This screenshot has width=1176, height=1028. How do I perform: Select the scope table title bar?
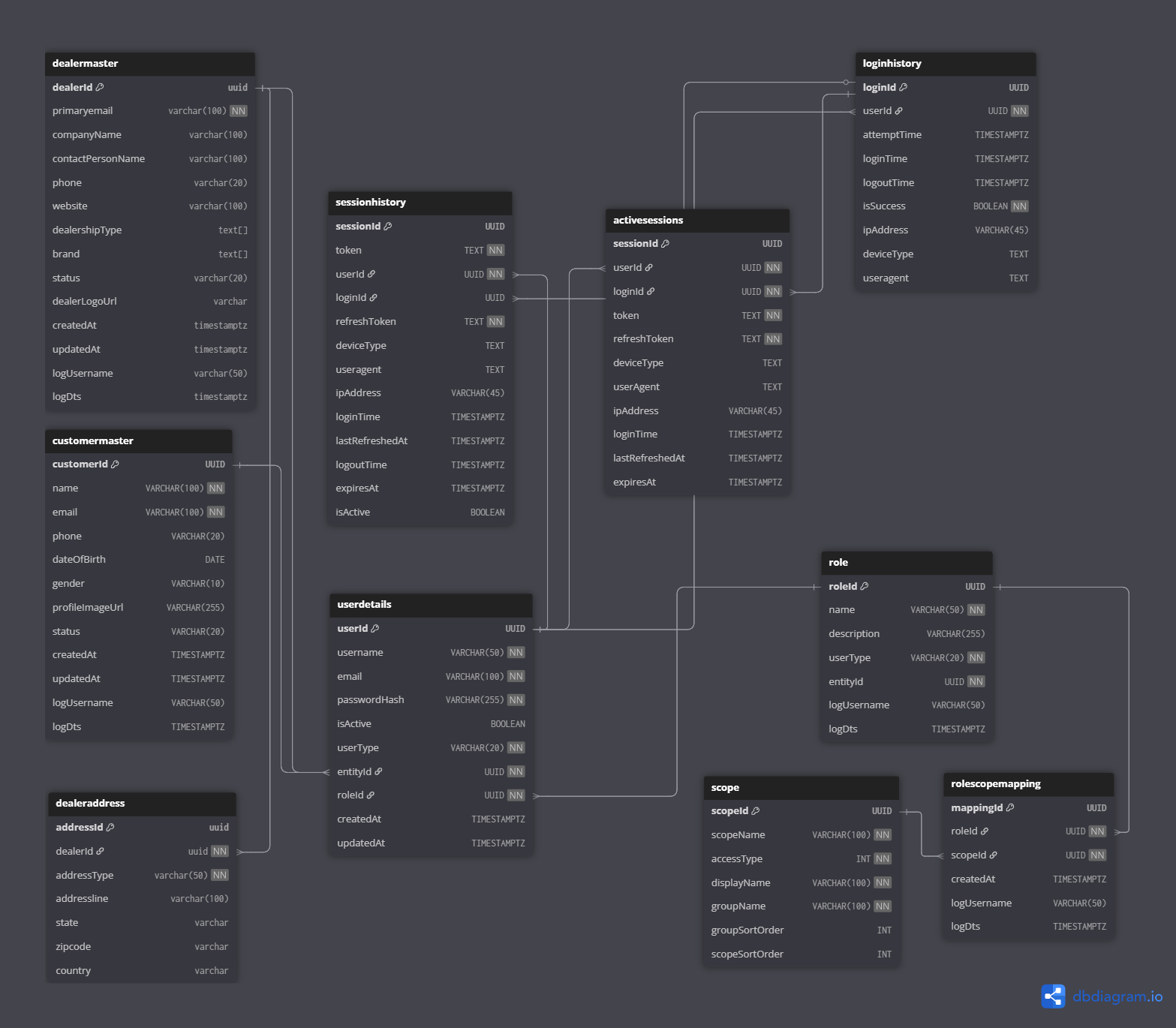coord(800,787)
